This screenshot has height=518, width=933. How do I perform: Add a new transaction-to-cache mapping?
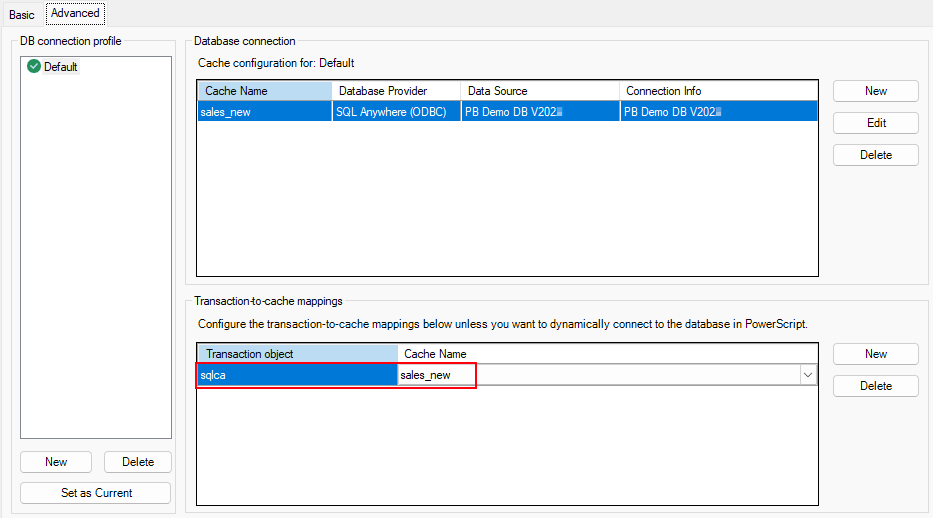pyautogui.click(x=875, y=354)
